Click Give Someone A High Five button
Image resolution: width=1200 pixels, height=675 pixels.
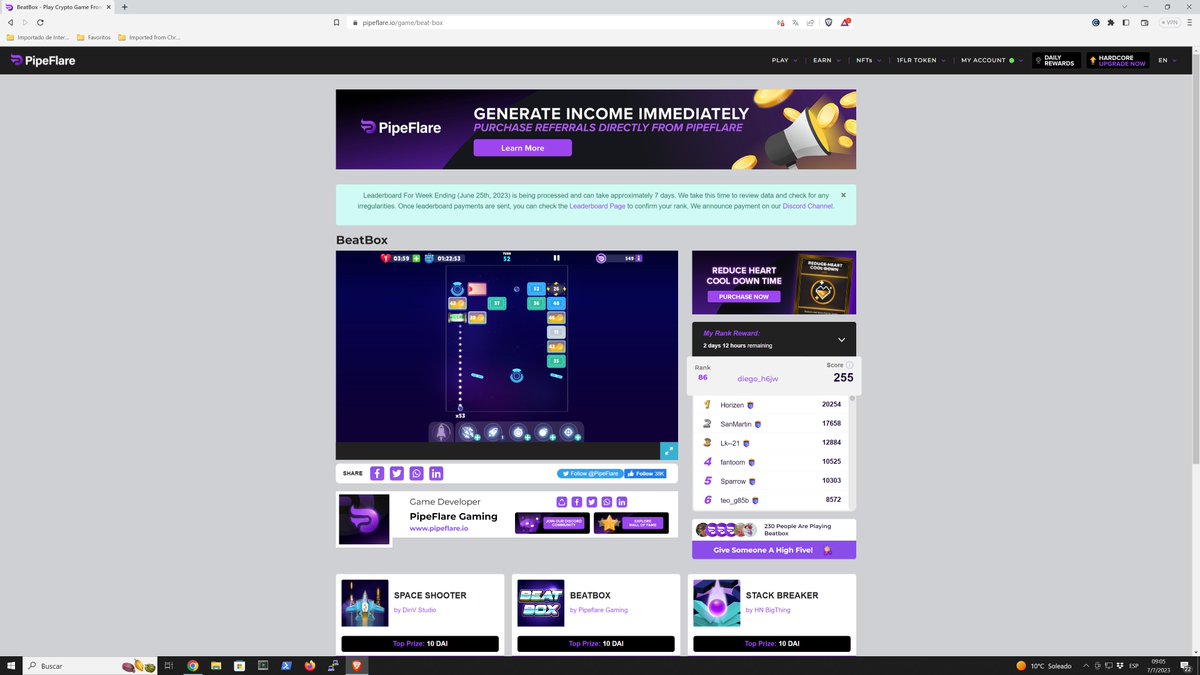(x=774, y=550)
